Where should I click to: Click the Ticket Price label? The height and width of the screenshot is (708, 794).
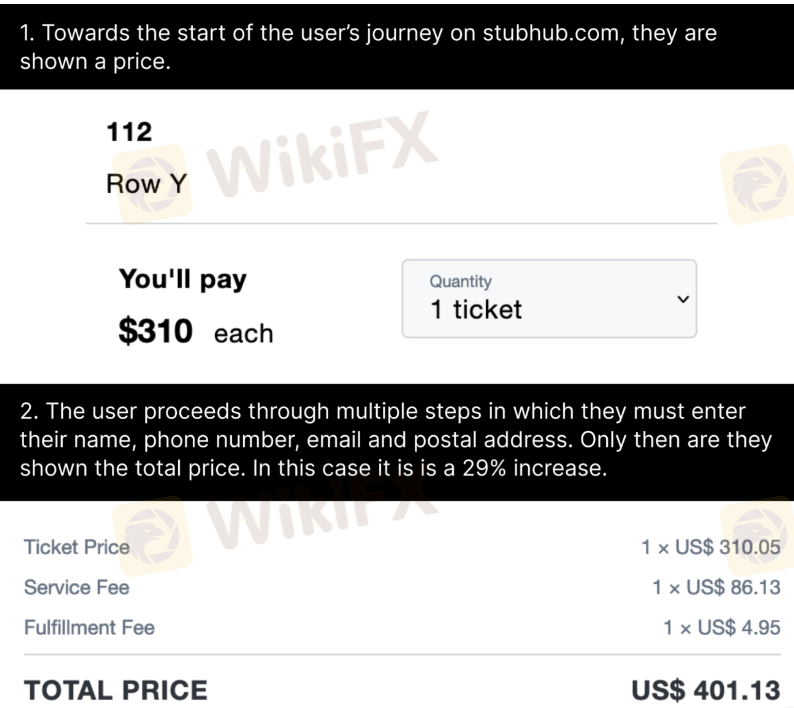(77, 547)
